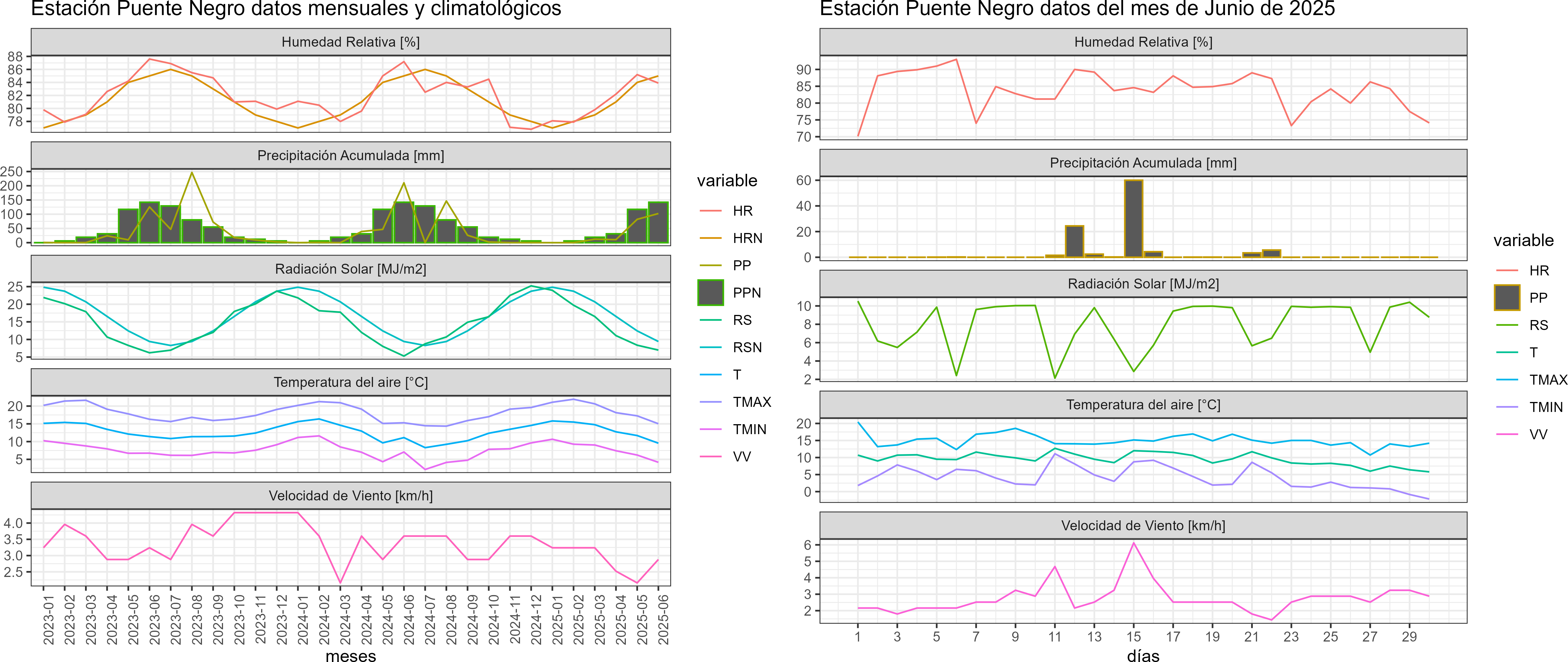Click the PPN gray box legend swatch
This screenshot has height=662, width=1568.
(710, 293)
